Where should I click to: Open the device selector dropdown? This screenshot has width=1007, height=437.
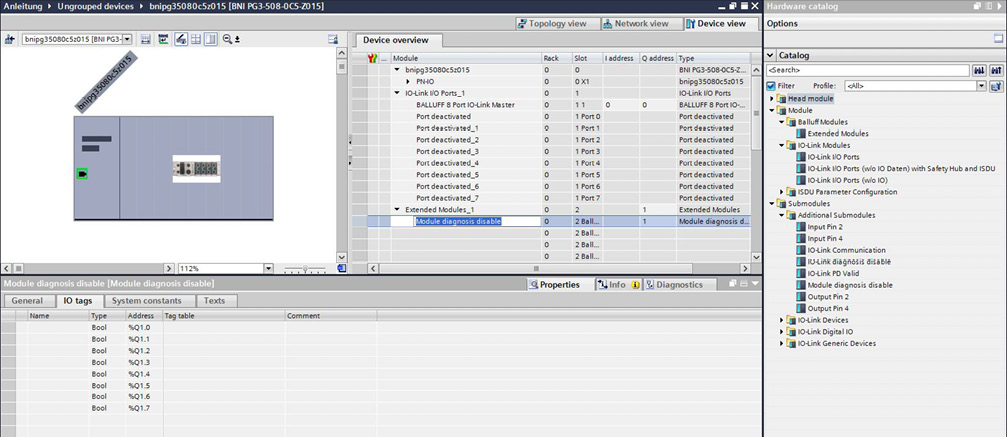click(x=129, y=39)
